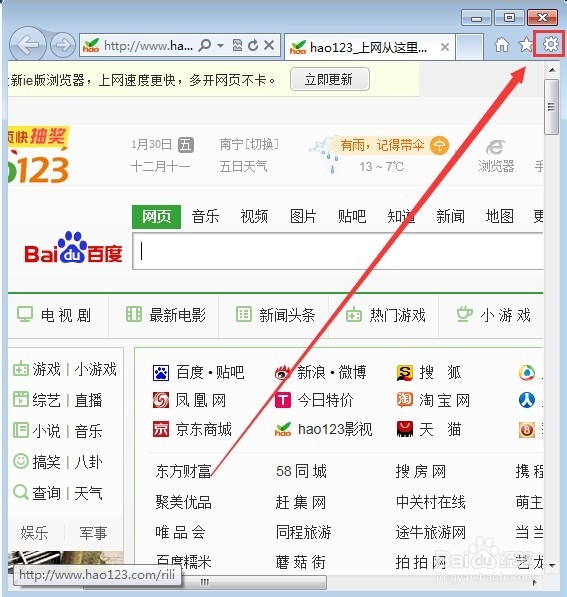Click the address bar URL field
This screenshot has height=597, width=567.
point(148,46)
